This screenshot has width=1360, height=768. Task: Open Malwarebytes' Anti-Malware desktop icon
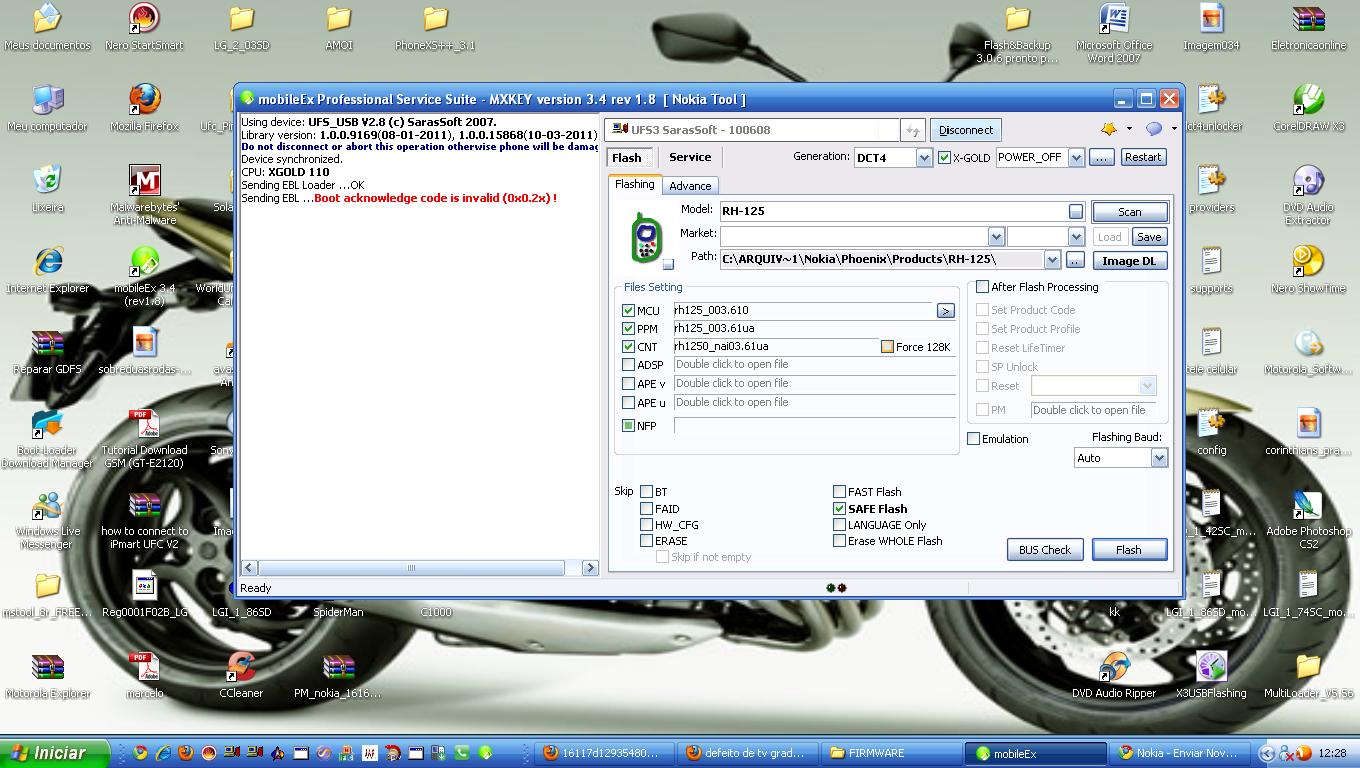coord(145,195)
